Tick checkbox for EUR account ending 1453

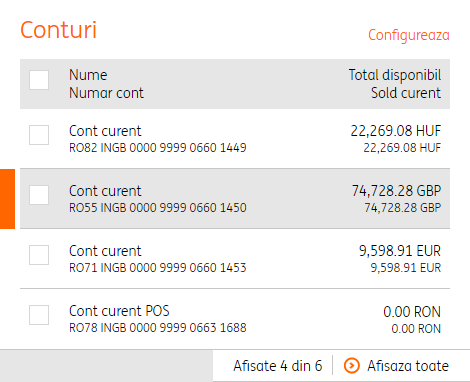tap(39, 255)
